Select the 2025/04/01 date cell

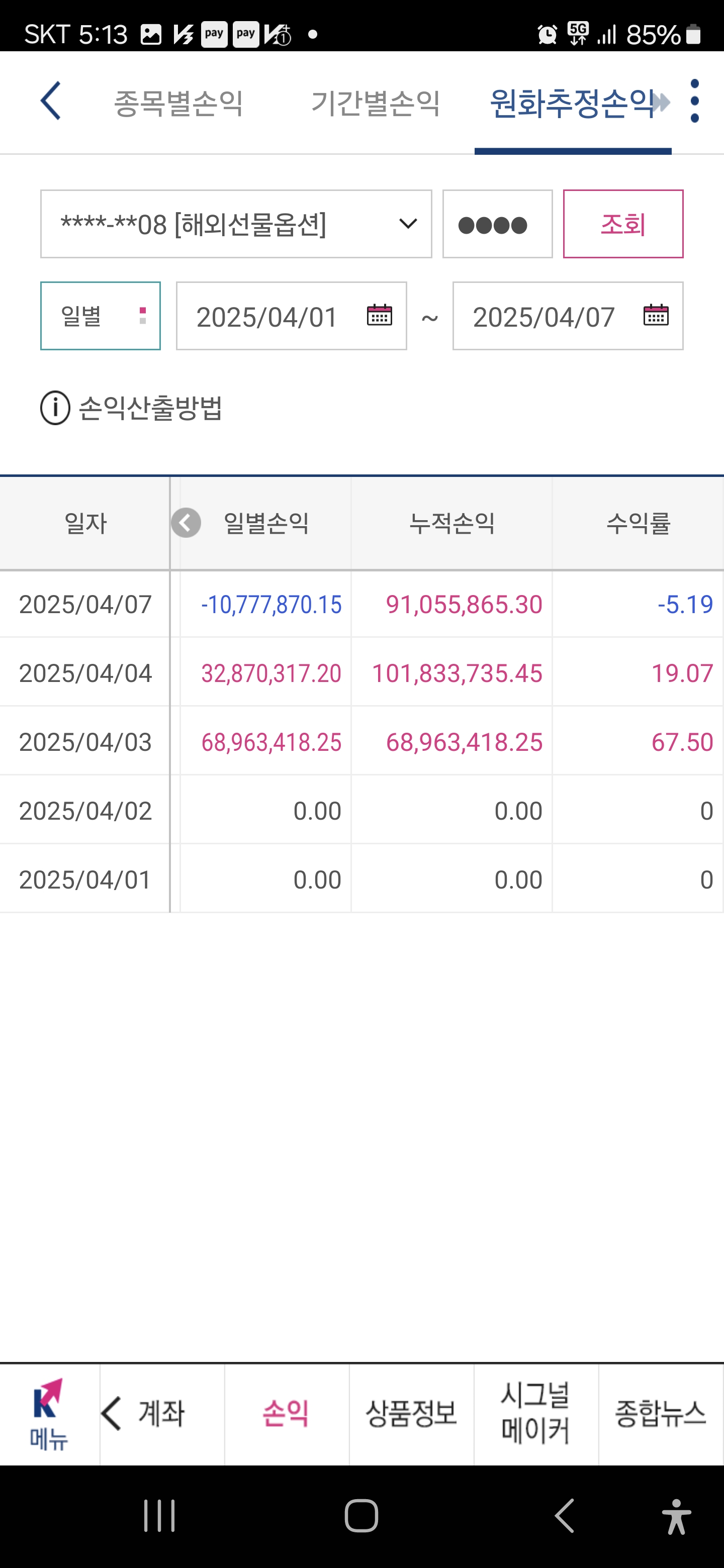pyautogui.click(x=85, y=879)
